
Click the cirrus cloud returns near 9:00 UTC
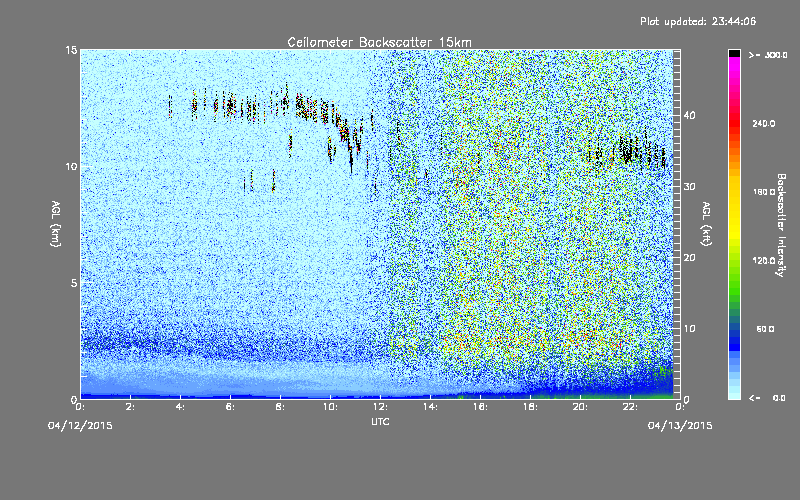coord(306,108)
